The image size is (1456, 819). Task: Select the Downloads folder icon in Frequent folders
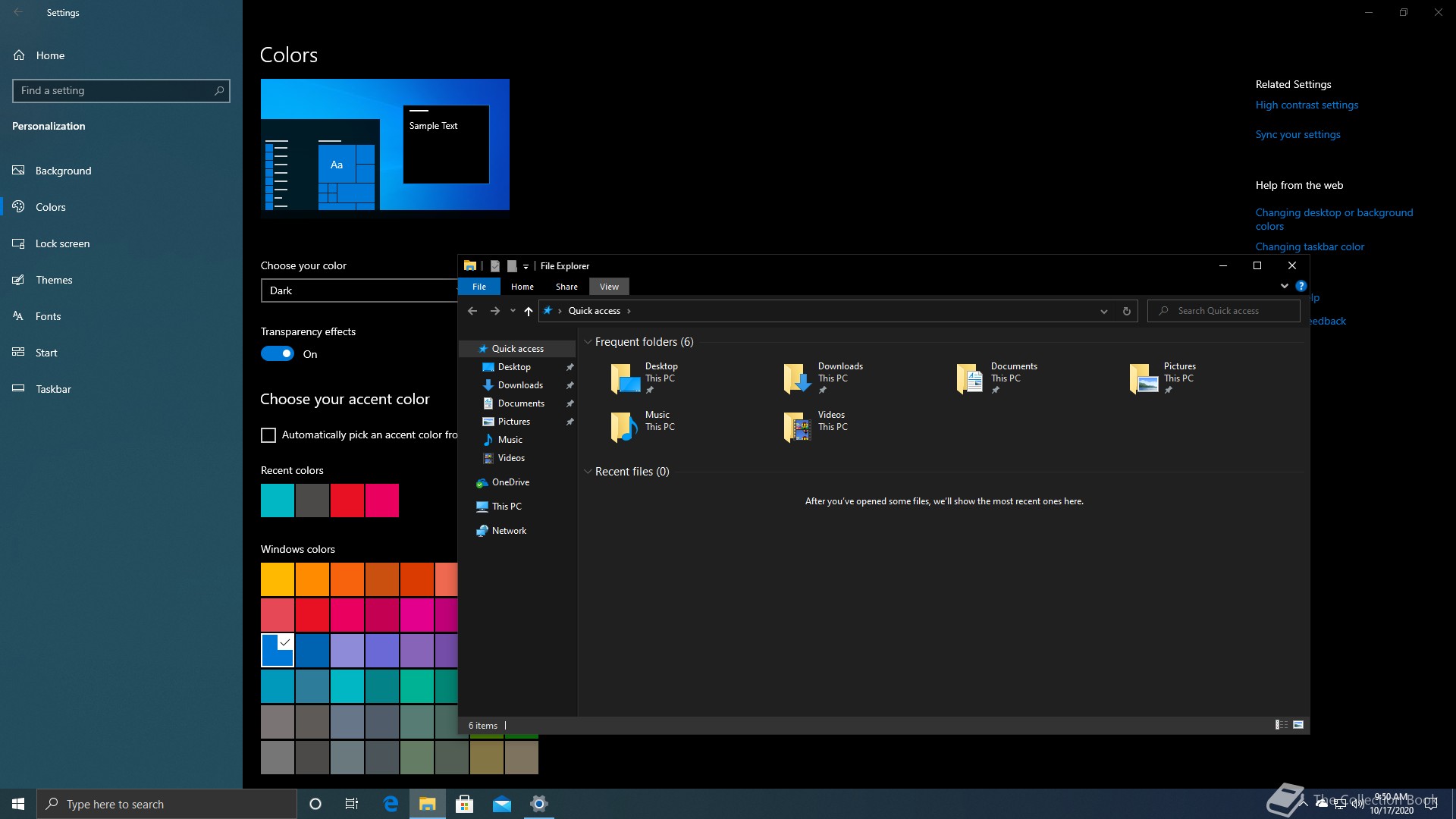(x=798, y=378)
